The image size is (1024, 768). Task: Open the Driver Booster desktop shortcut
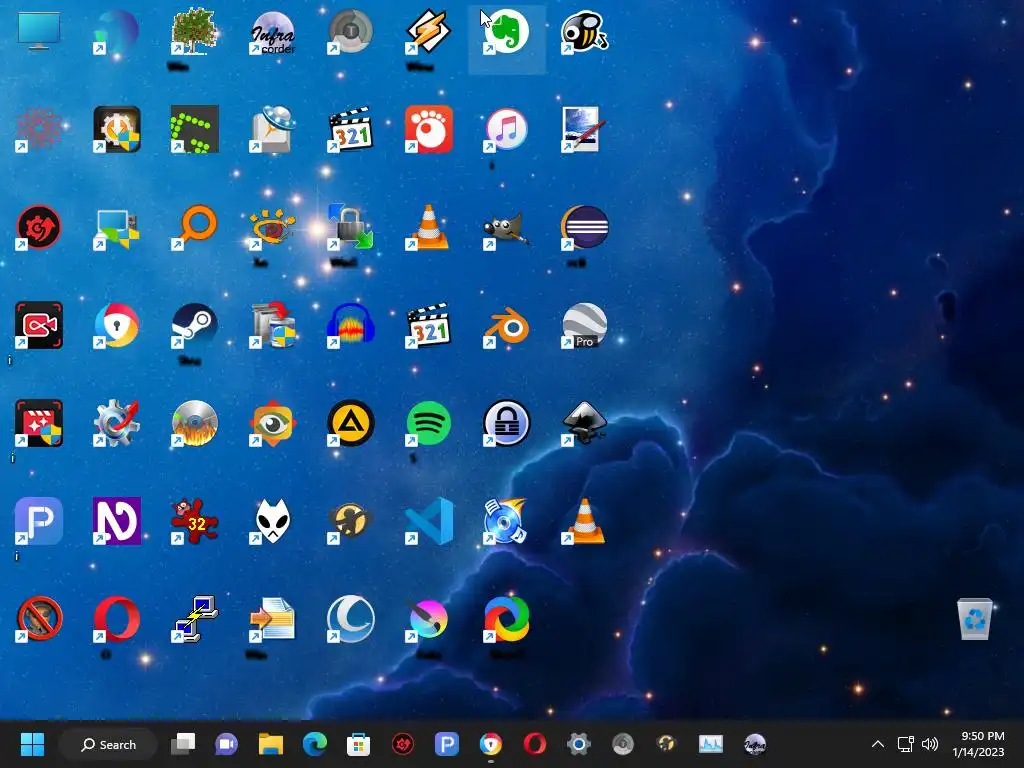tap(39, 227)
